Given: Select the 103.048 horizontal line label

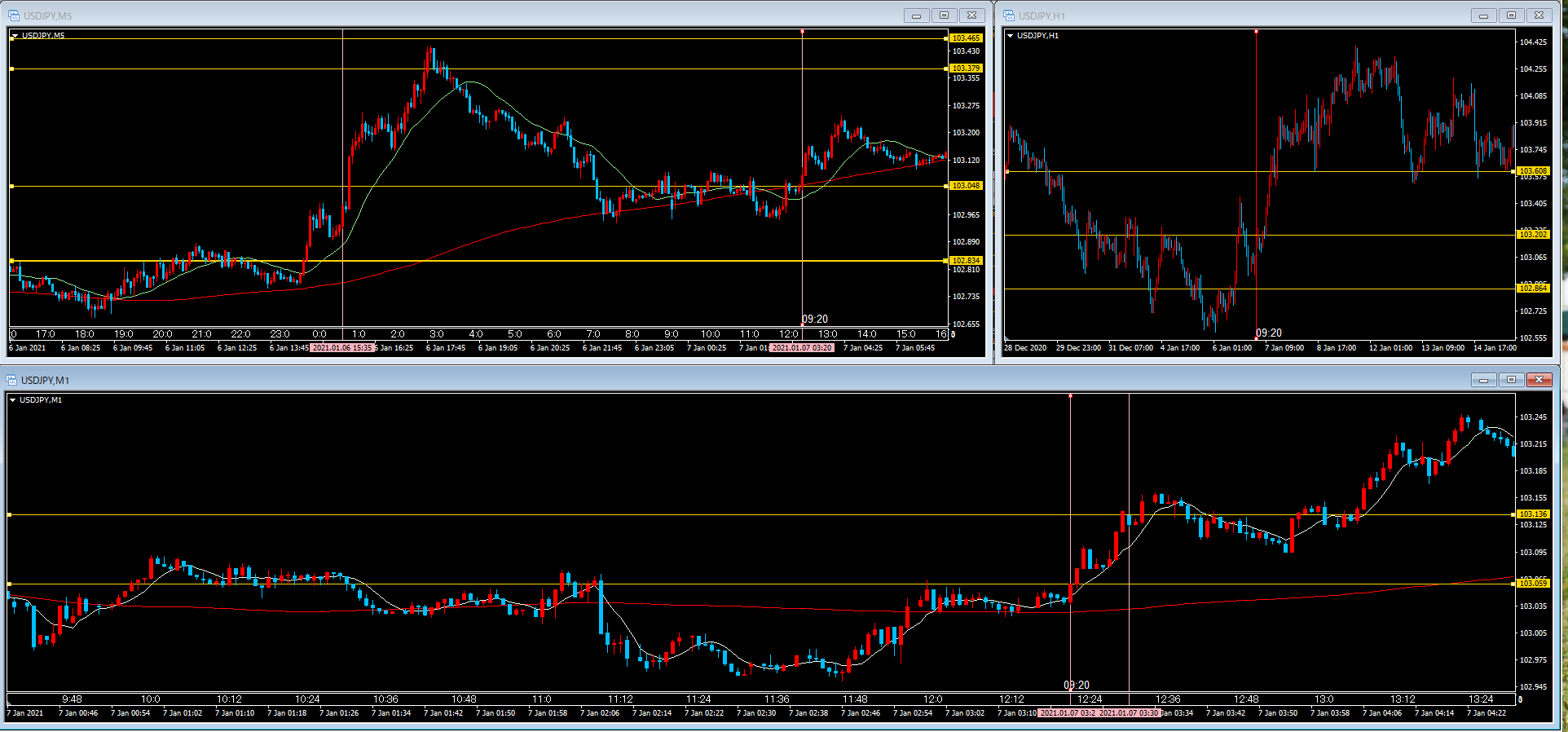Looking at the screenshot, I should click(966, 186).
